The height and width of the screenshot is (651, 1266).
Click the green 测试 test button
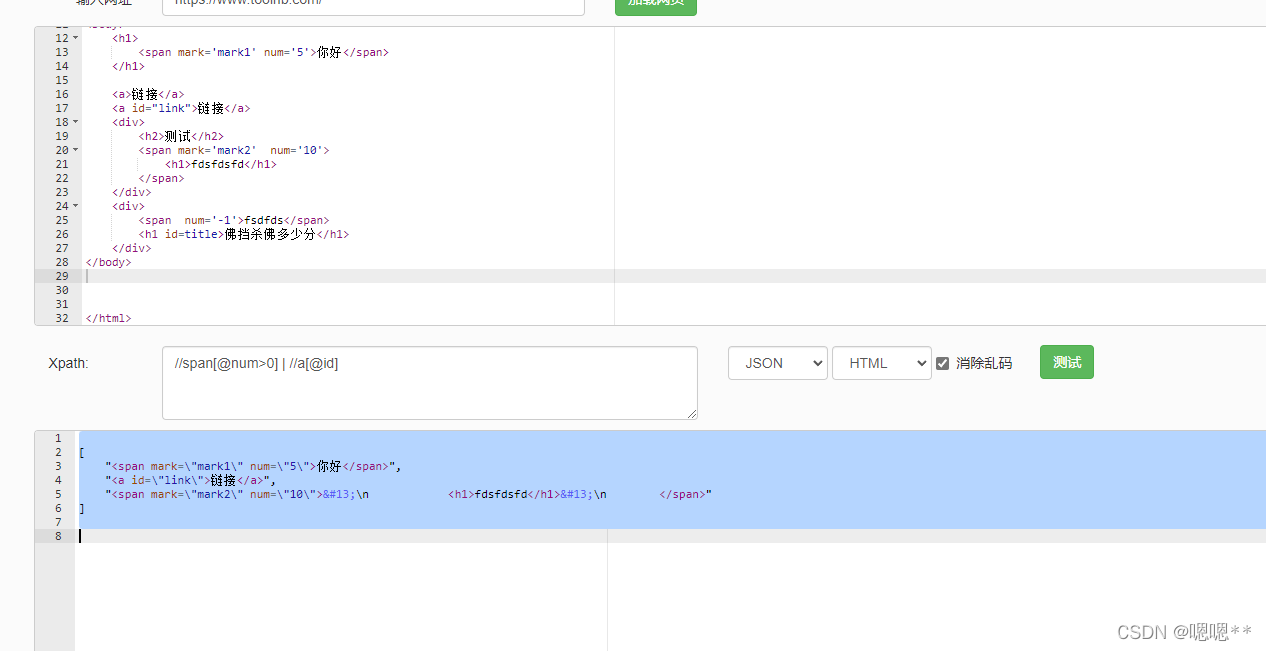1066,362
